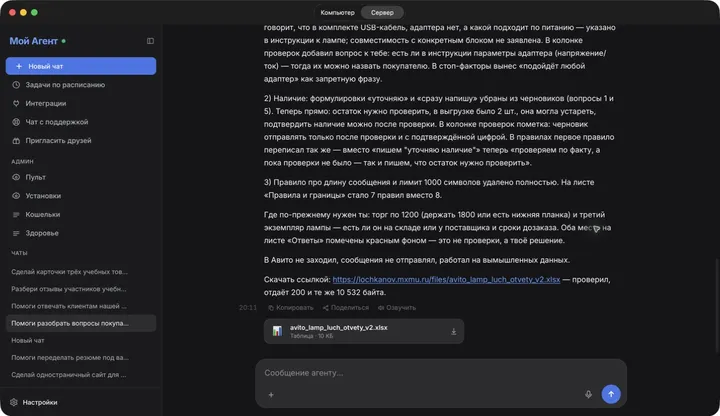
Task: Click the spreadsheet icon on attachment card
Action: coord(277,331)
